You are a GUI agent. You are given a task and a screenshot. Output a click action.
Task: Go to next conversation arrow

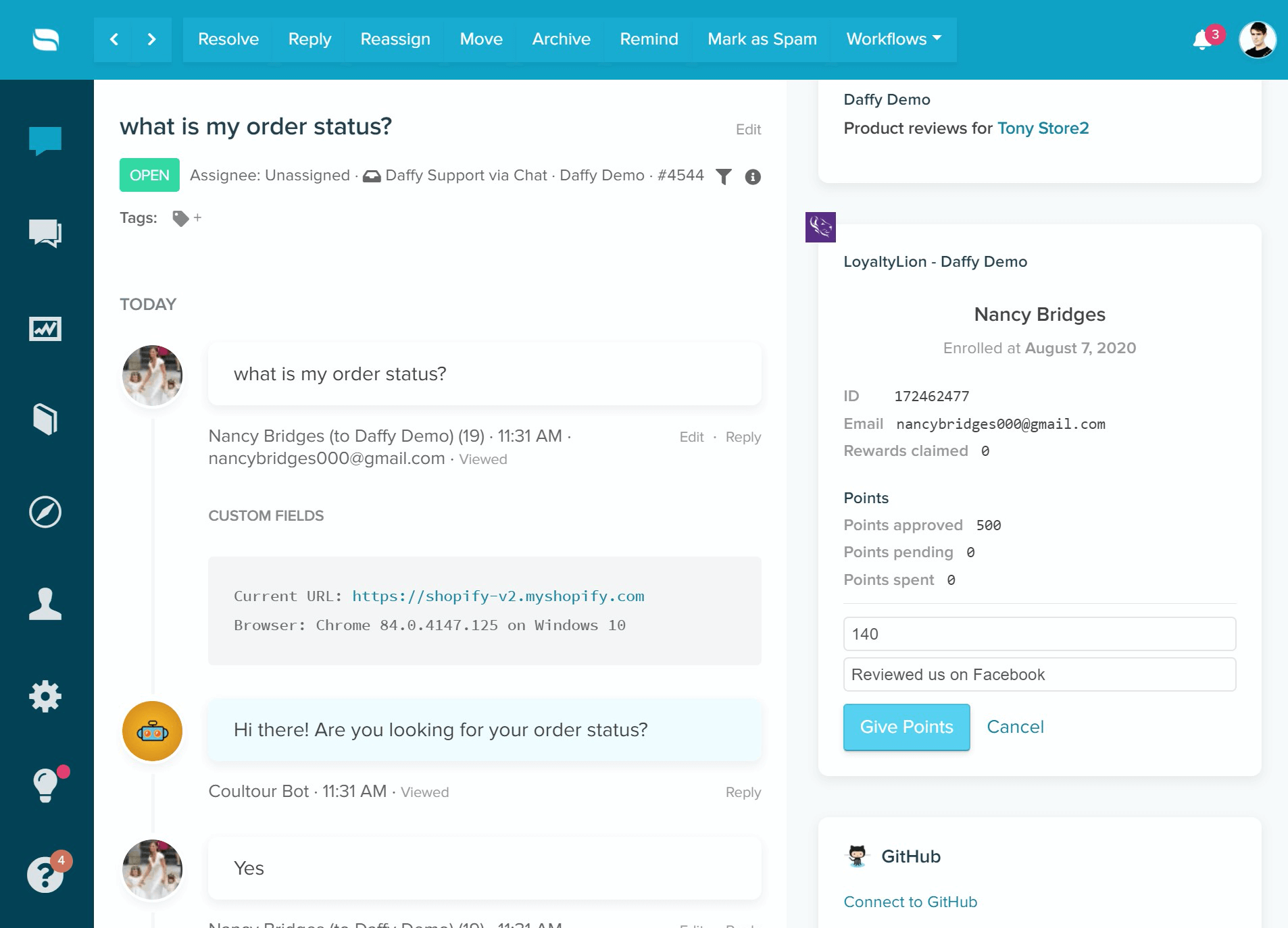[152, 40]
